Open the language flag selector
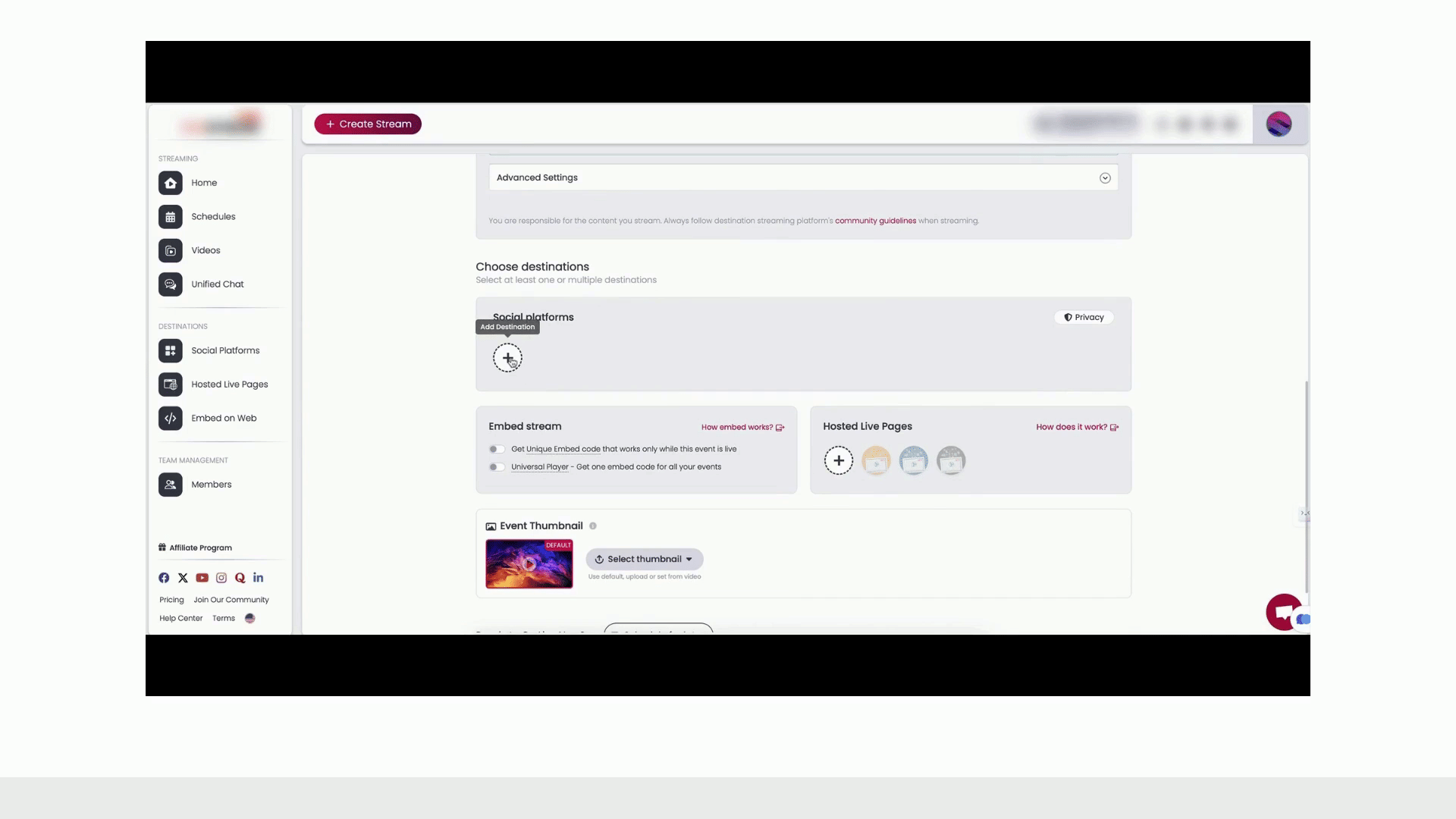Screen dimensions: 1456x819 coord(250,619)
